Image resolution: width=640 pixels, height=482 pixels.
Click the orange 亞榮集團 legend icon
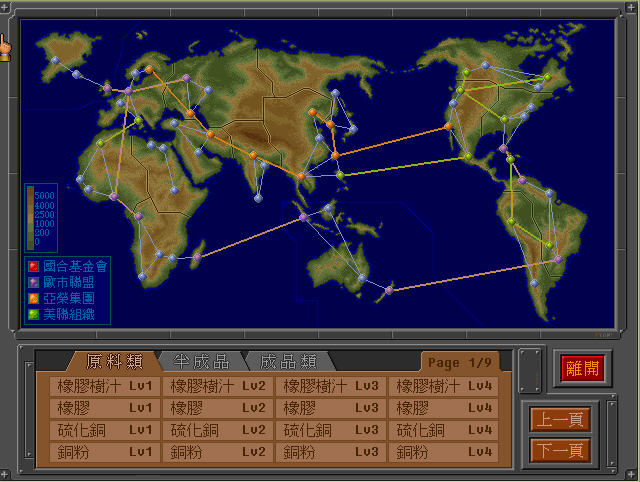pos(33,298)
